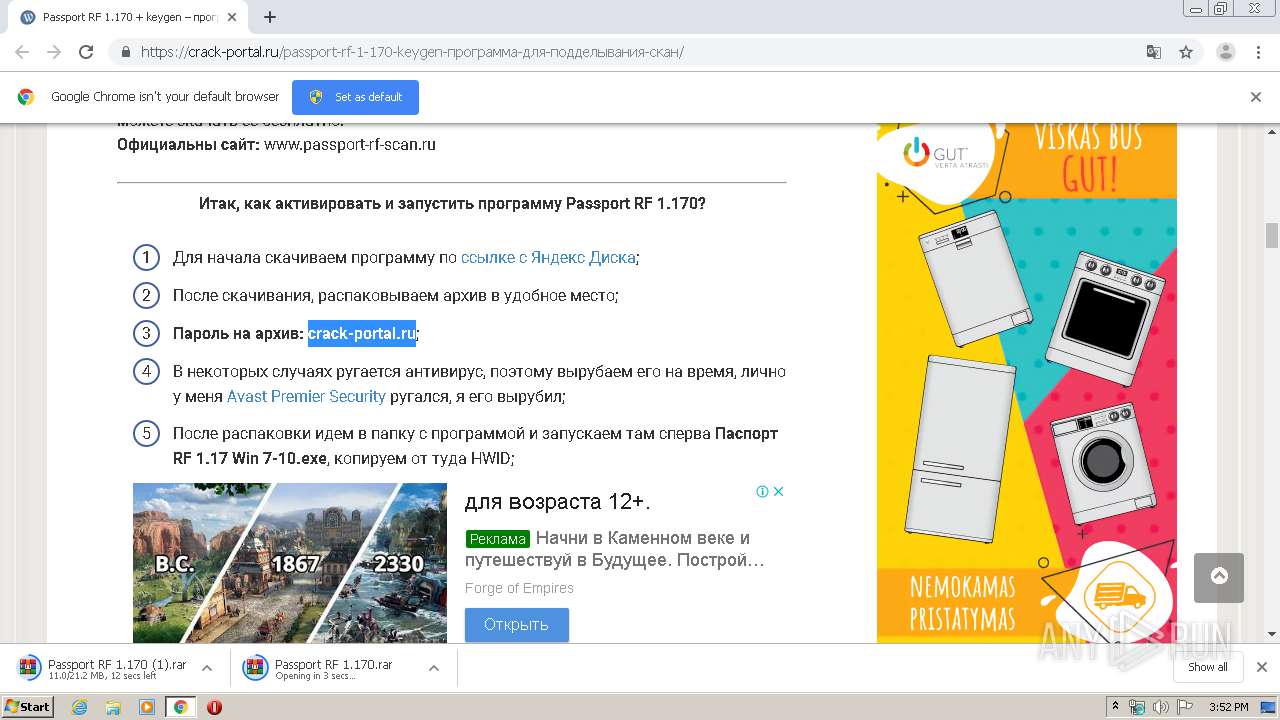Go forward to the next page
Image resolution: width=1280 pixels, height=720 pixels.
click(54, 52)
